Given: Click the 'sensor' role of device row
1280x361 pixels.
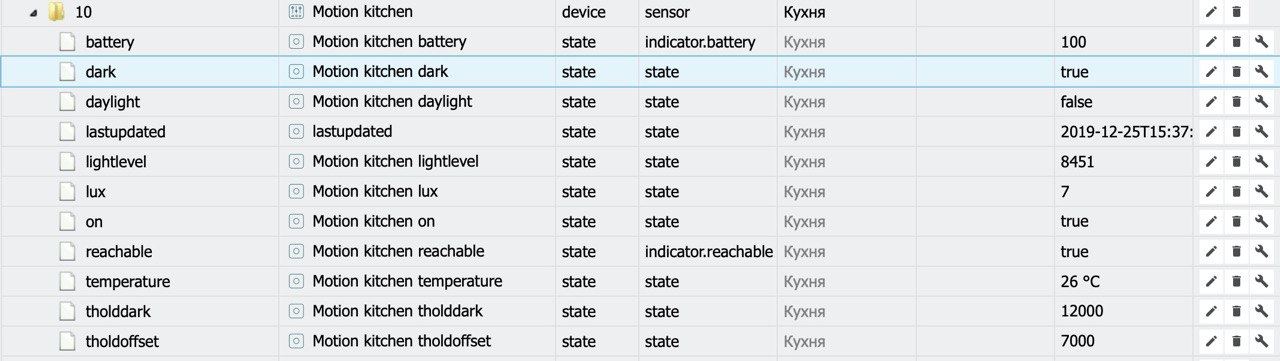Looking at the screenshot, I should 668,12.
